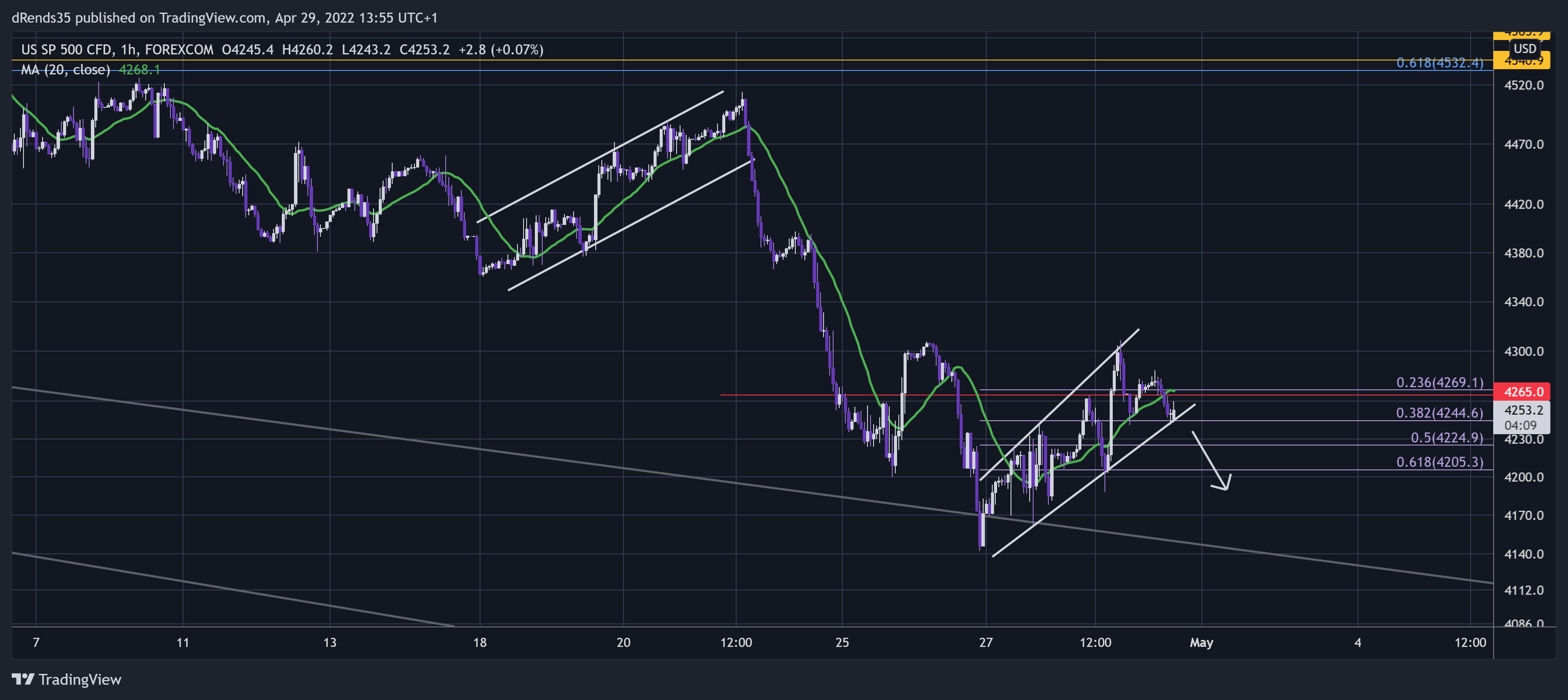Click the open price O4245.4
Viewport: 1568px width, 700px height.
pos(248,49)
